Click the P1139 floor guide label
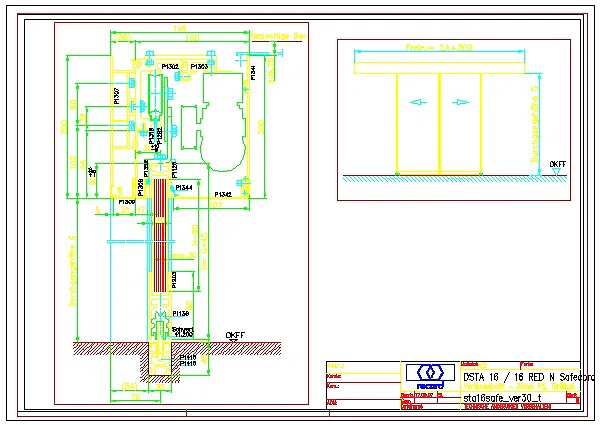This screenshot has width=600, height=425. [x=181, y=314]
